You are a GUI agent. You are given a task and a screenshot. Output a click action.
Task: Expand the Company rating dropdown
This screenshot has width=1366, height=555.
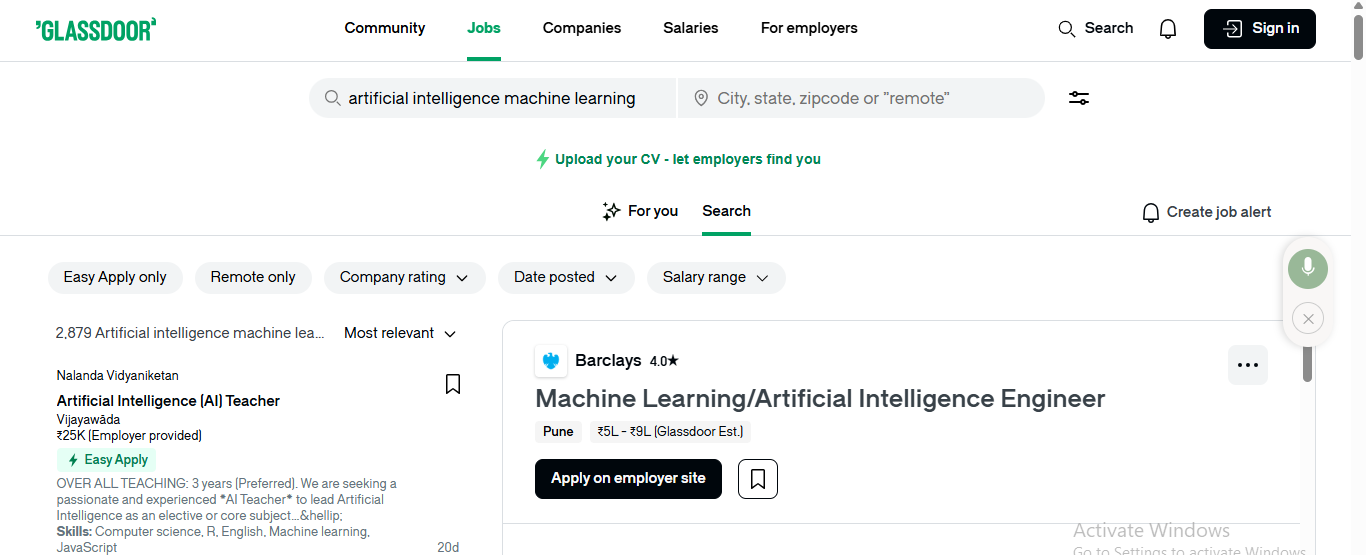(404, 278)
